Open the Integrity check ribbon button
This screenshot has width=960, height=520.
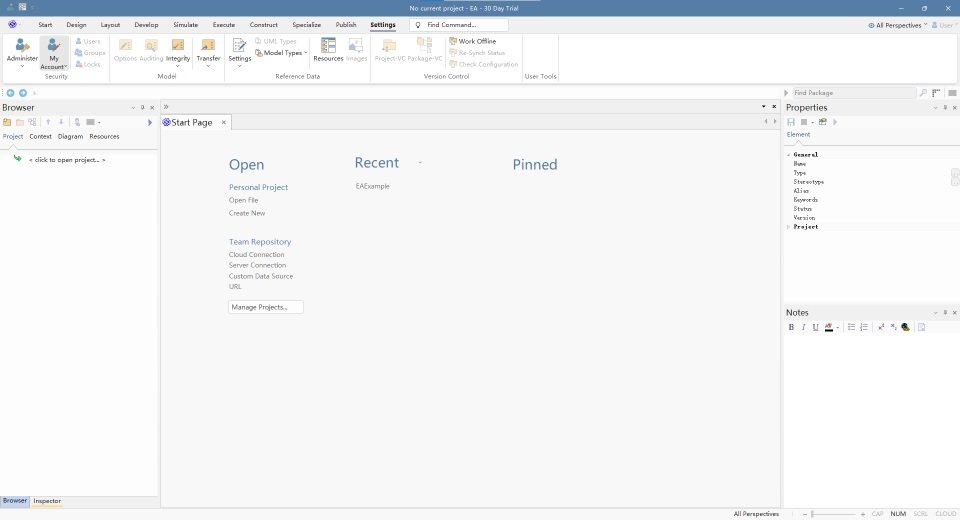pyautogui.click(x=178, y=52)
